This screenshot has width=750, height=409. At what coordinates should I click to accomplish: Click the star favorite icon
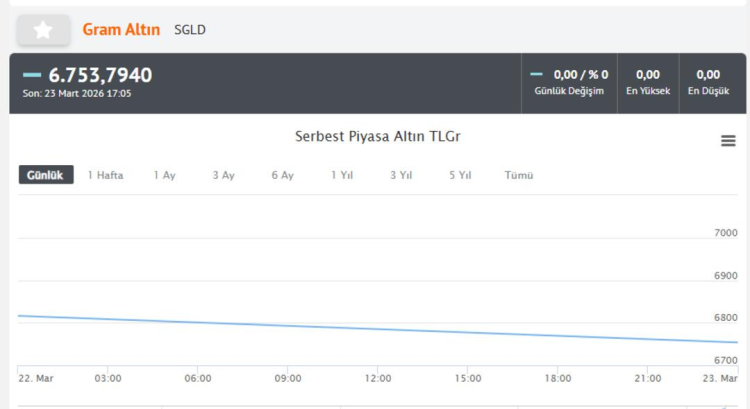(x=43, y=30)
